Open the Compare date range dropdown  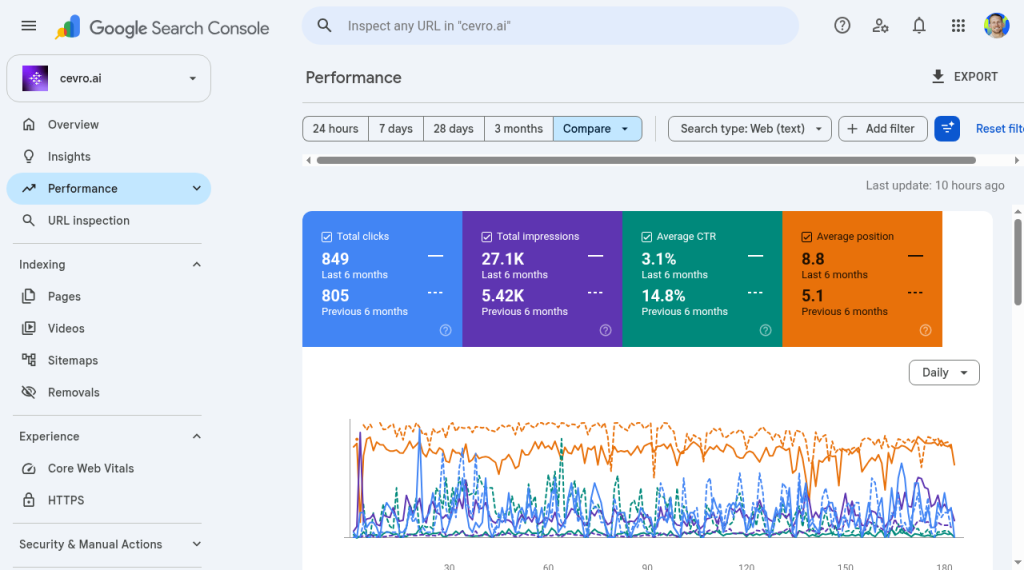click(597, 129)
